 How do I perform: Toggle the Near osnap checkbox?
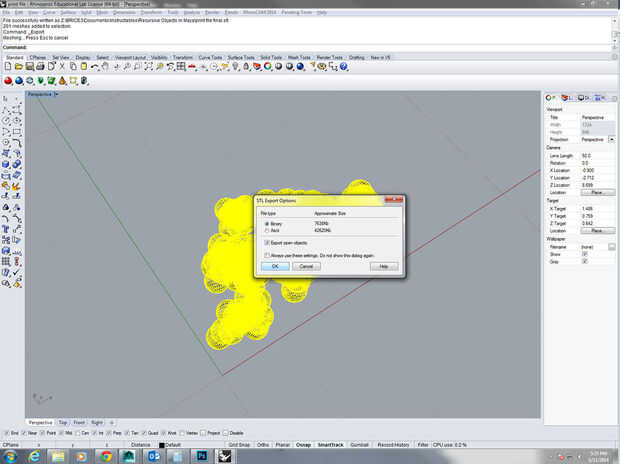(x=23, y=433)
